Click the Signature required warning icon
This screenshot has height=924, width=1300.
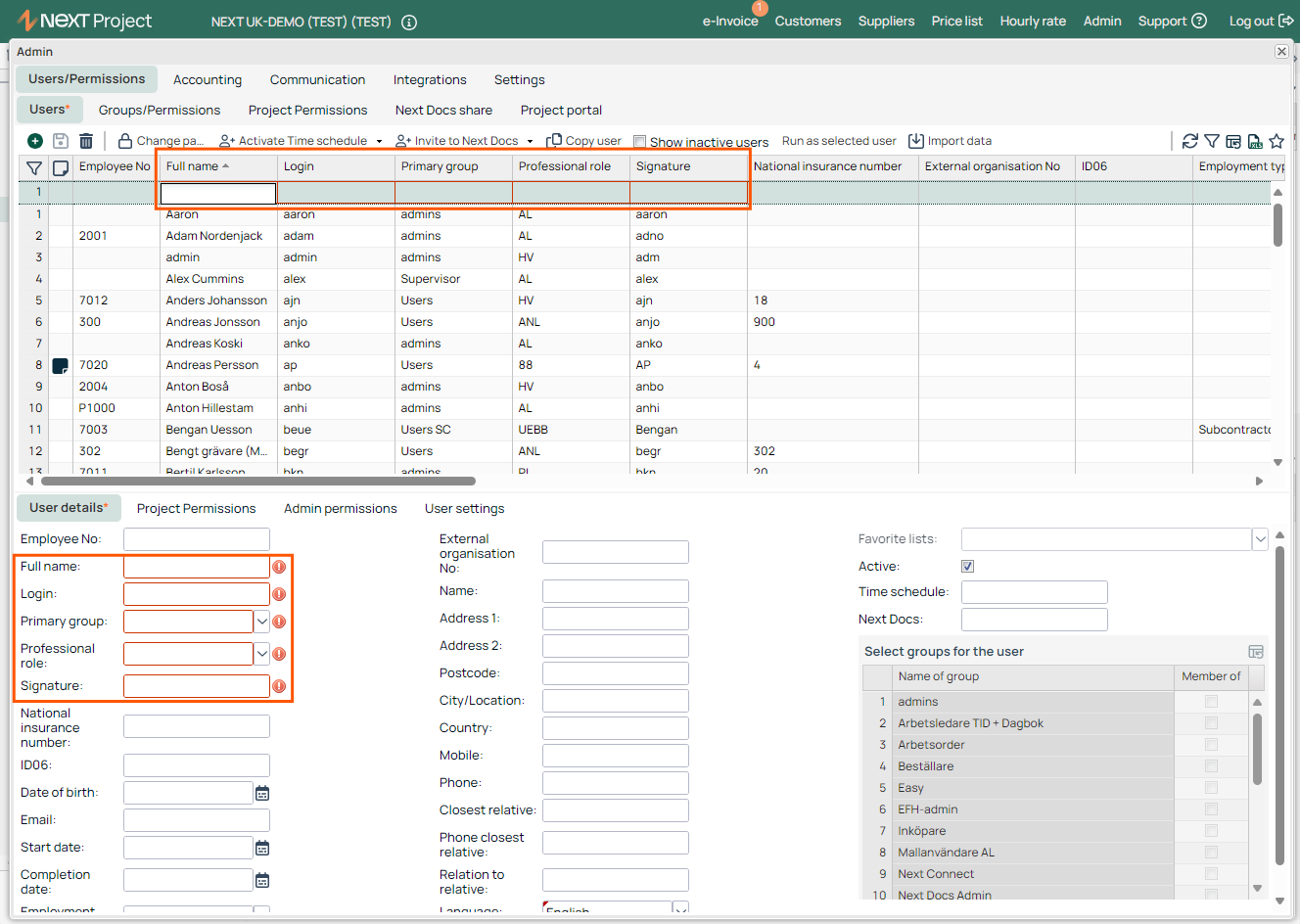[279, 686]
